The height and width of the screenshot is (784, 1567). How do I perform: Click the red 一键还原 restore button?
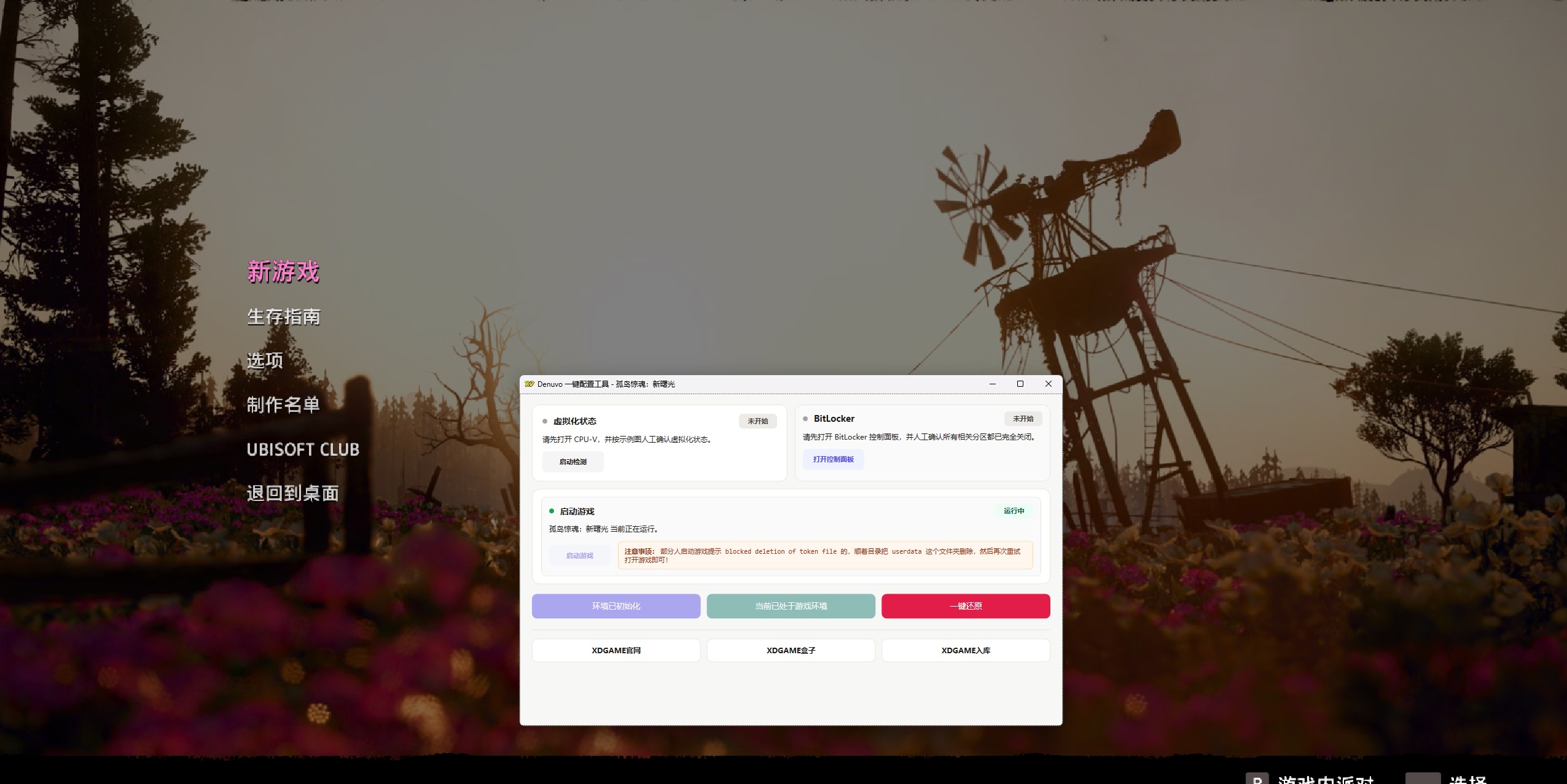tap(965, 606)
